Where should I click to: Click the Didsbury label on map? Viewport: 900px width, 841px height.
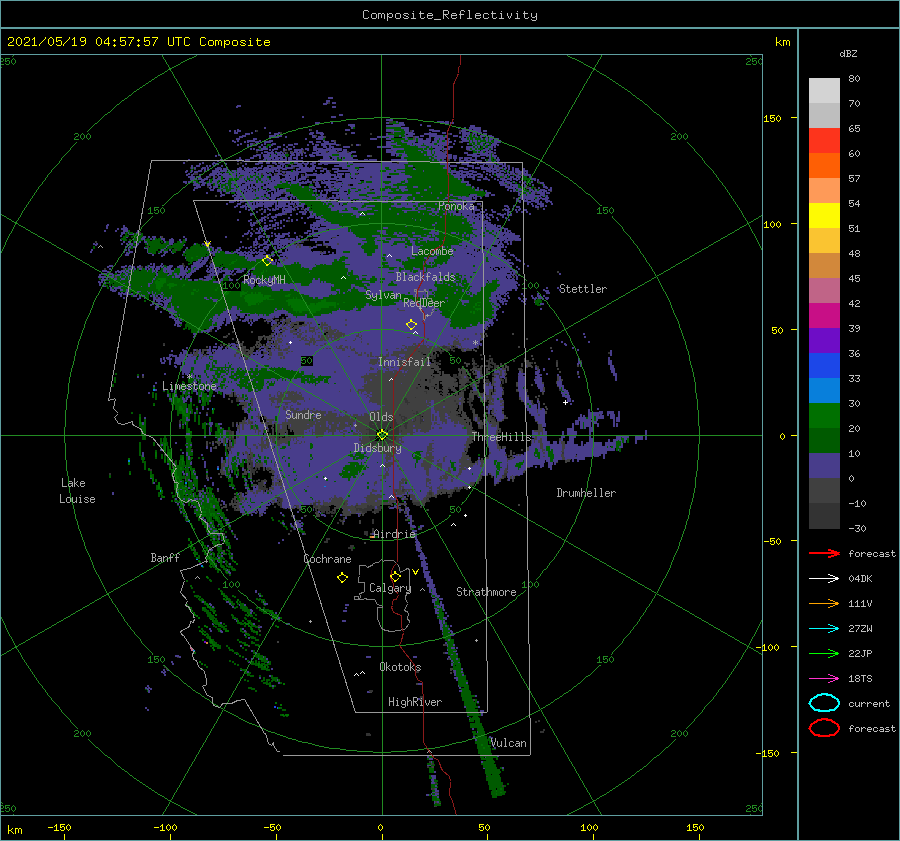(x=377, y=448)
